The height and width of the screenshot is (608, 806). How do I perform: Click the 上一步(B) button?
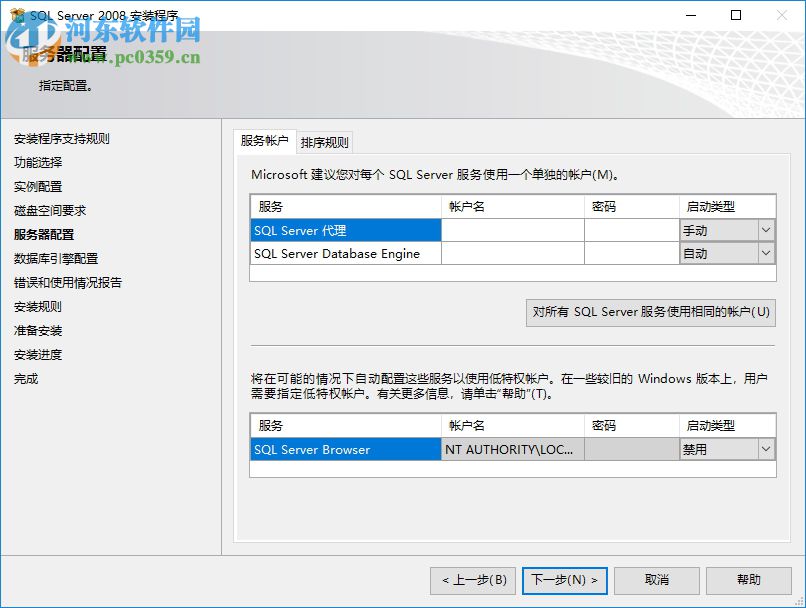coord(472,580)
